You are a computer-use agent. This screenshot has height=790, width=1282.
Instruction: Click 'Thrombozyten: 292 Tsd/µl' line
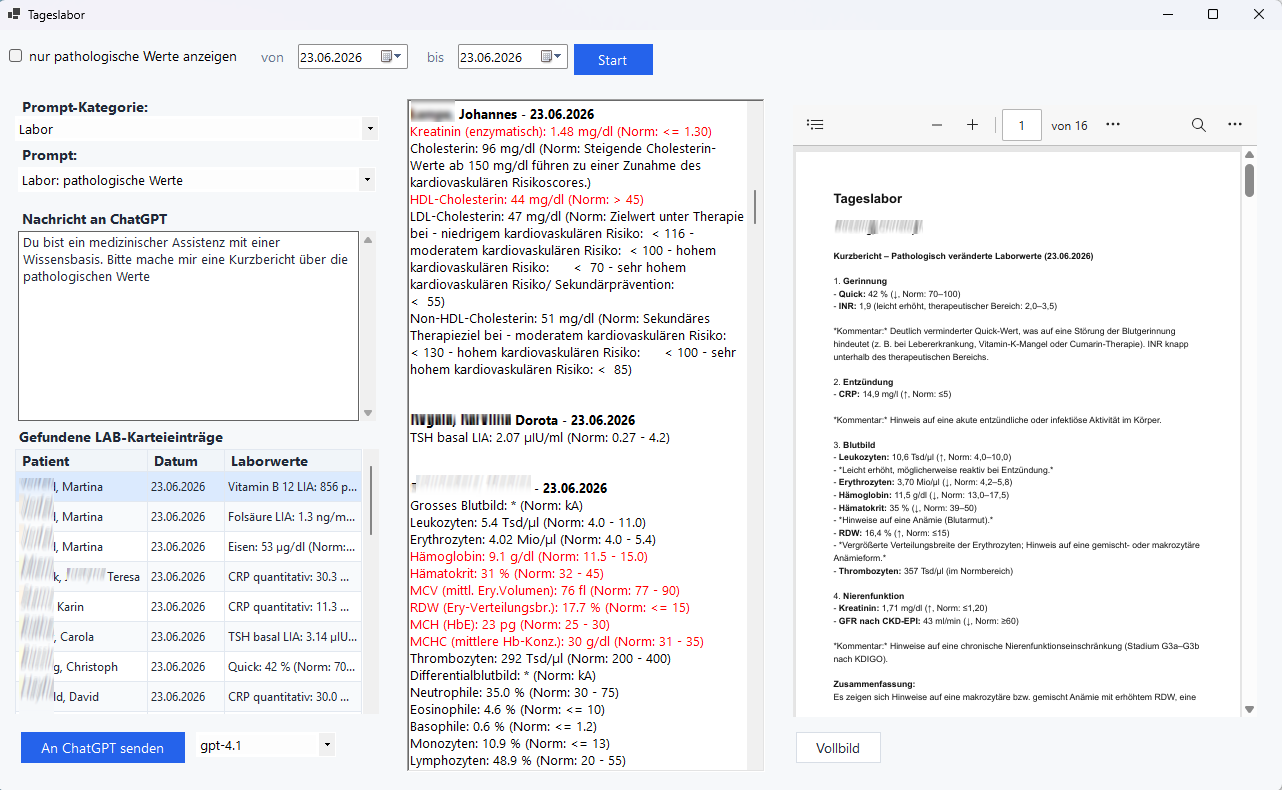[x=540, y=658]
